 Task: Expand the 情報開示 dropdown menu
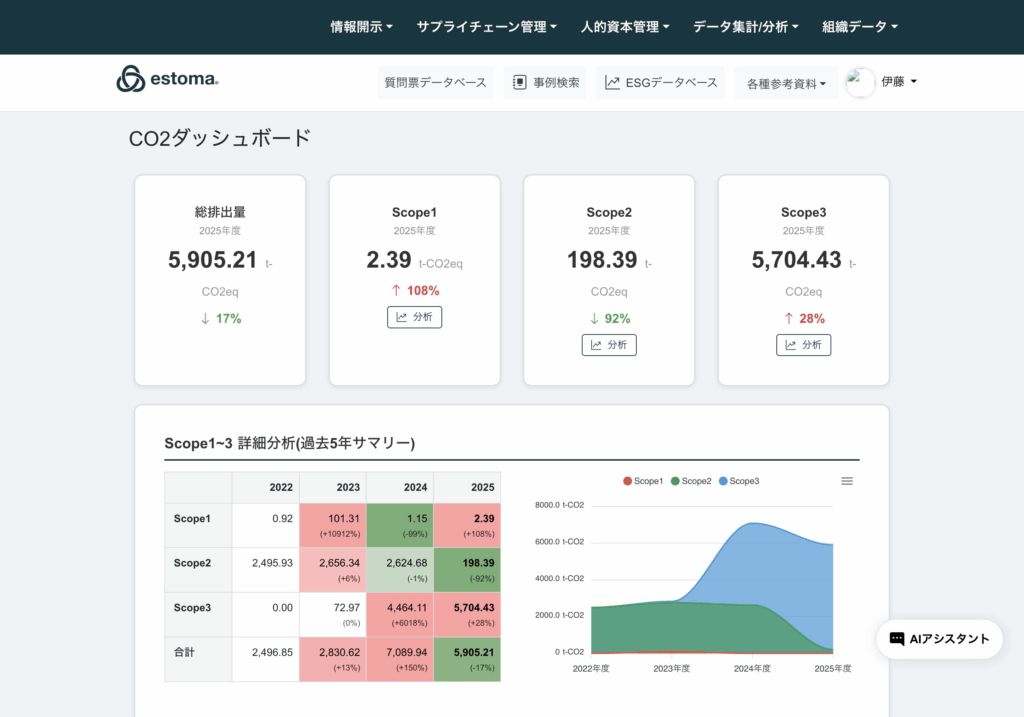[x=361, y=27]
